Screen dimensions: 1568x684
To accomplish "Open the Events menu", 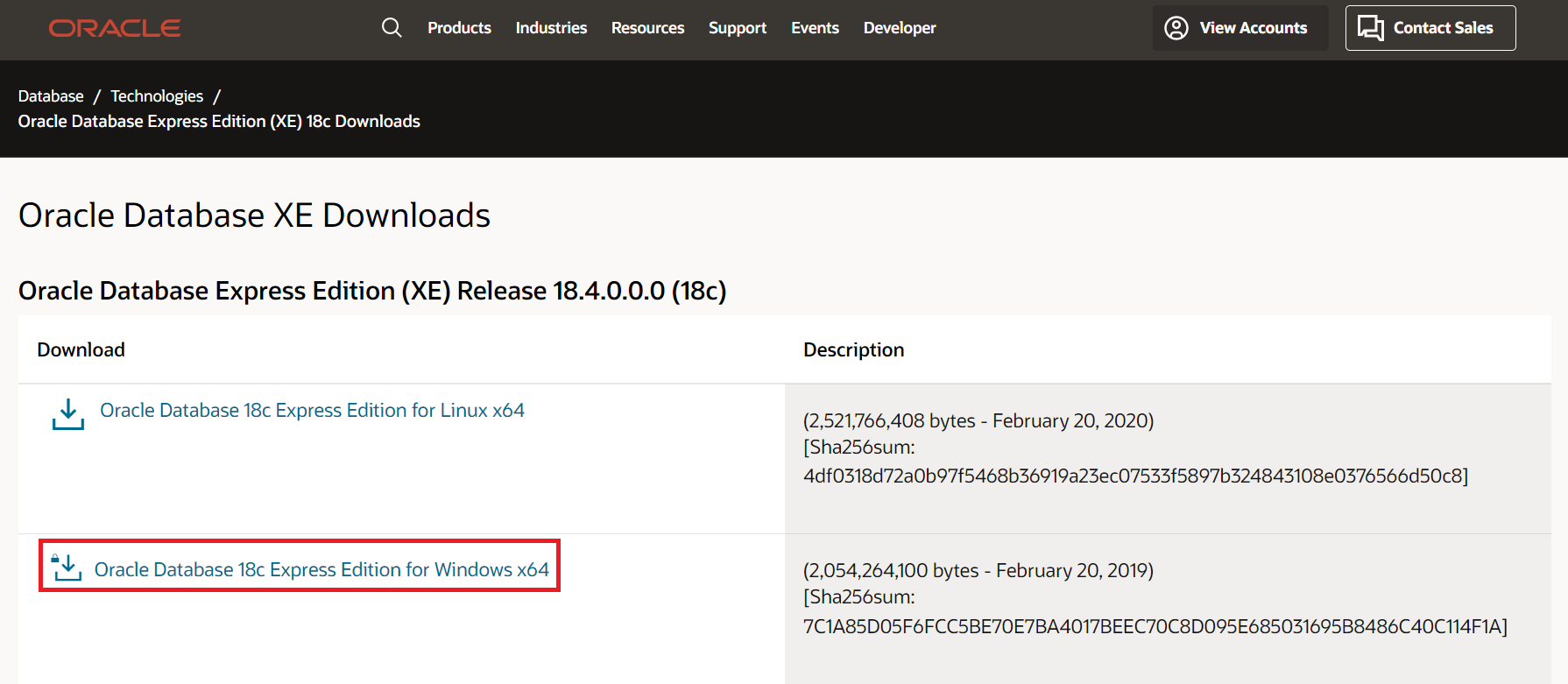I will coord(815,28).
